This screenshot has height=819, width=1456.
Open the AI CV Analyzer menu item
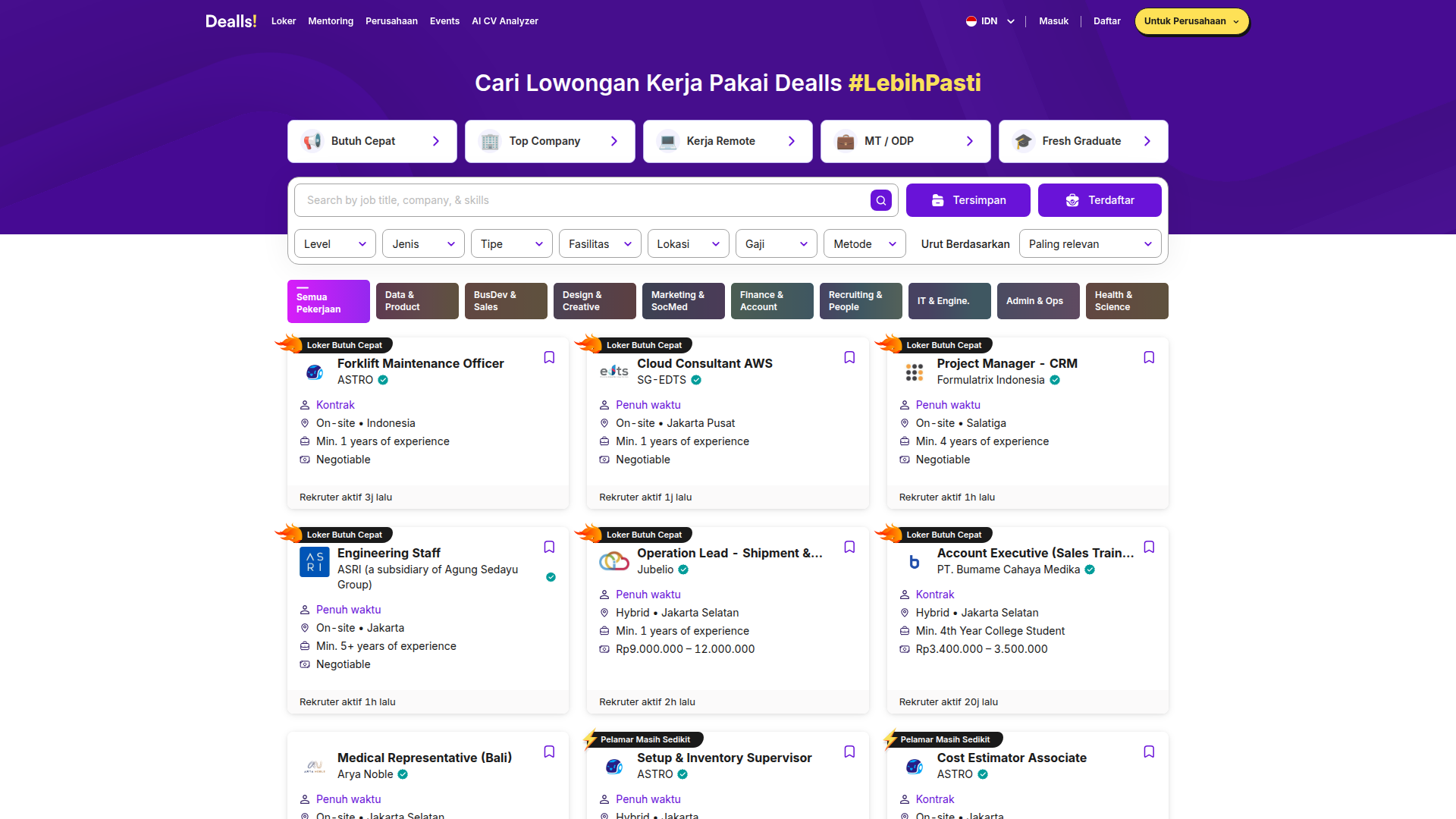click(x=505, y=21)
